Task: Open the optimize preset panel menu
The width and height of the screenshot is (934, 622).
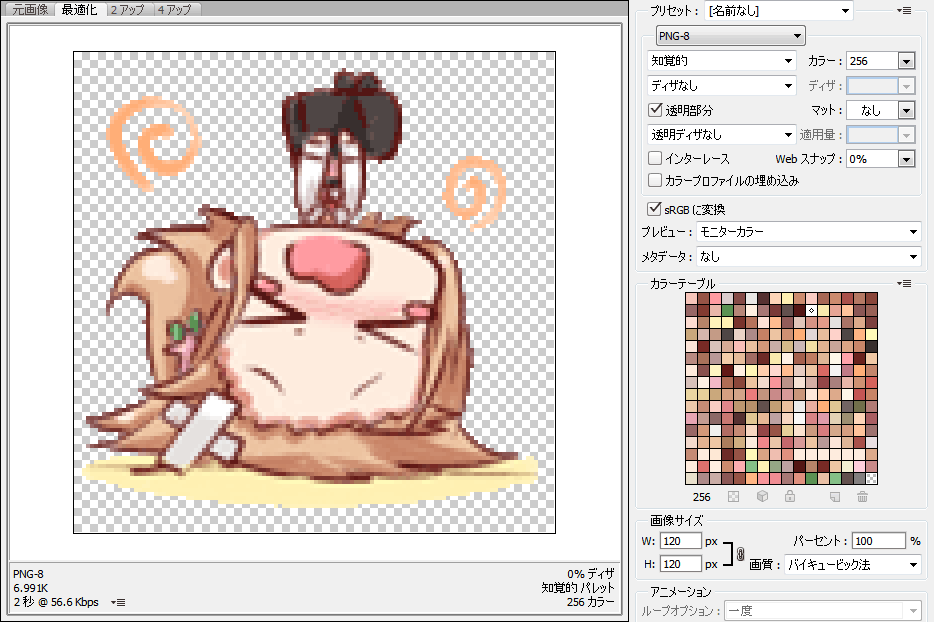Action: pos(904,10)
